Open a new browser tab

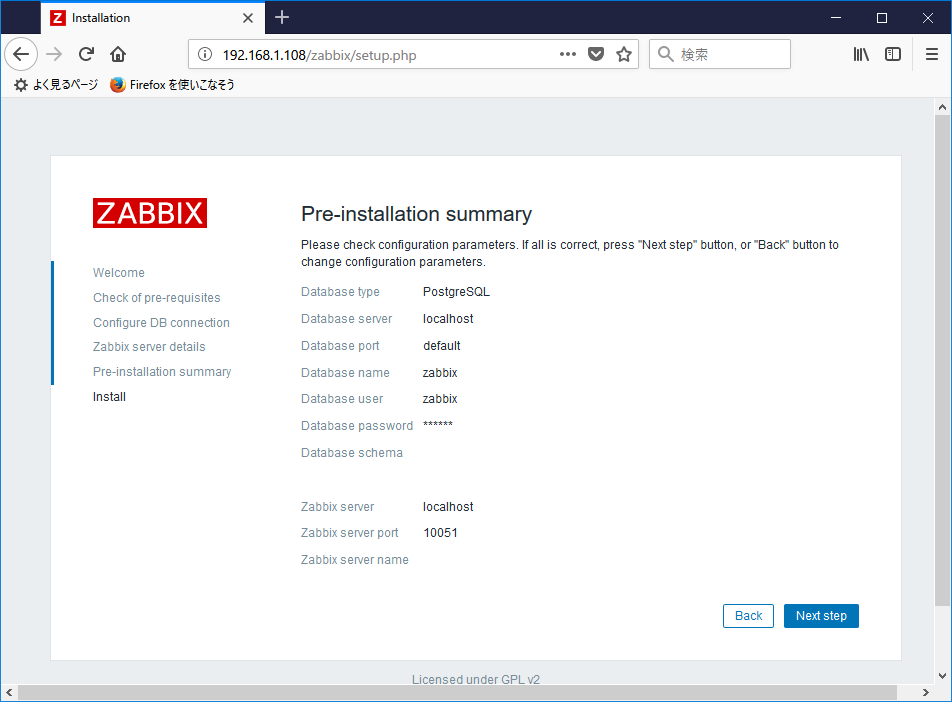[x=282, y=17]
